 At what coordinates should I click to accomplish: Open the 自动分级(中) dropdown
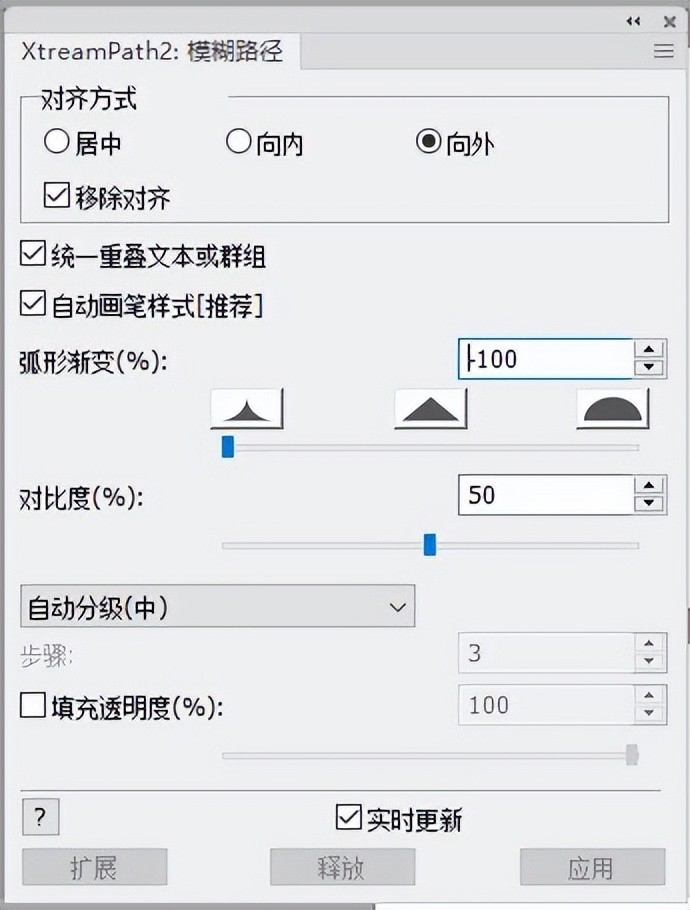coord(217,606)
